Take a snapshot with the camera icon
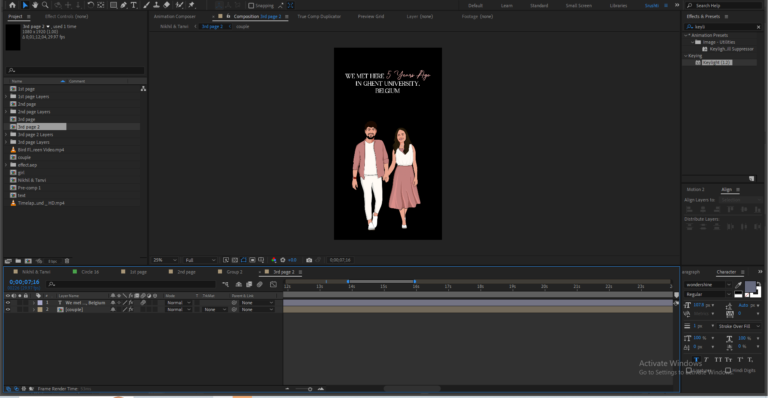Image resolution: width=768 pixels, height=398 pixels. coord(309,260)
